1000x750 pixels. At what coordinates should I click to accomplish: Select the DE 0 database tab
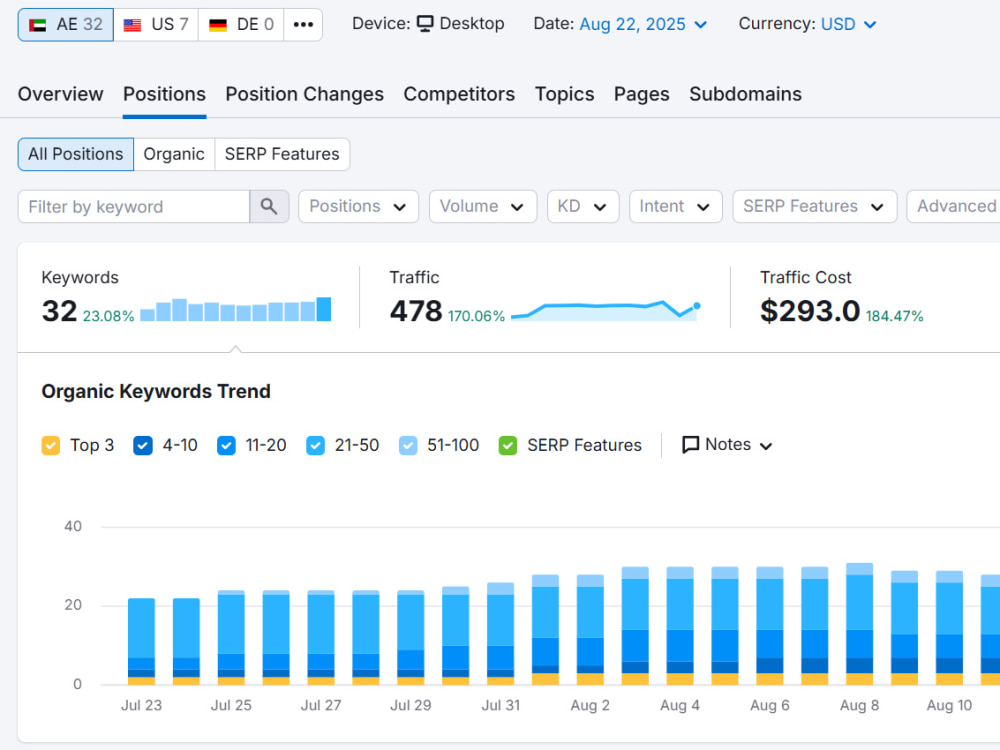click(241, 25)
